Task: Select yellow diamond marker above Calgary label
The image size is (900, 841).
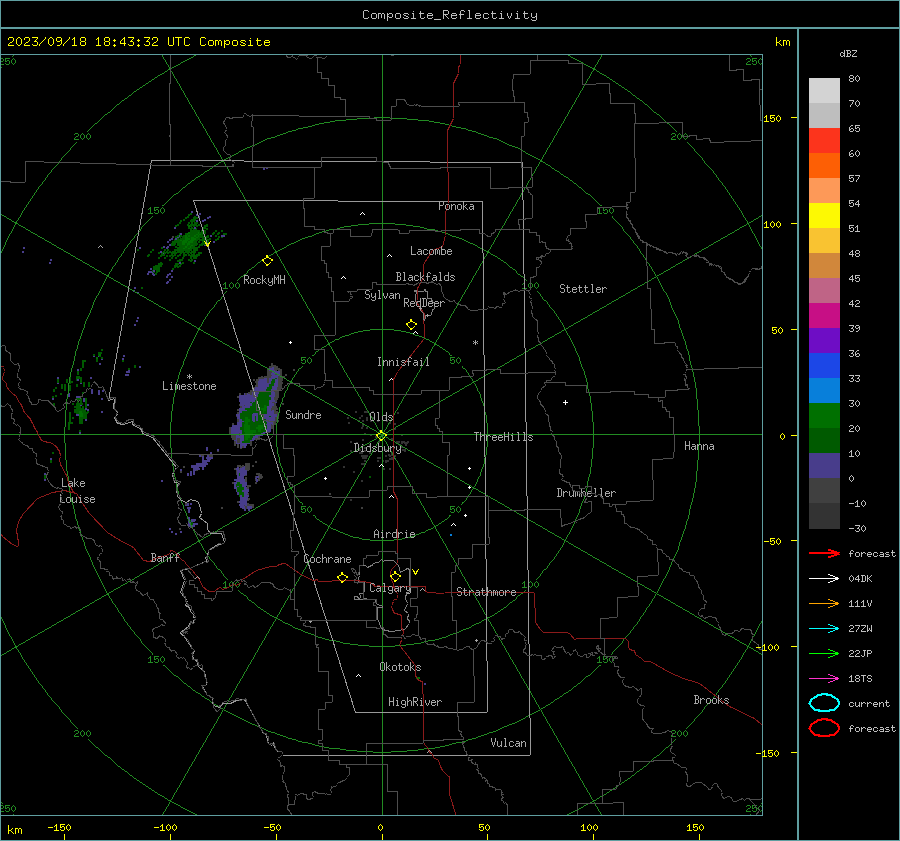Action: point(395,576)
